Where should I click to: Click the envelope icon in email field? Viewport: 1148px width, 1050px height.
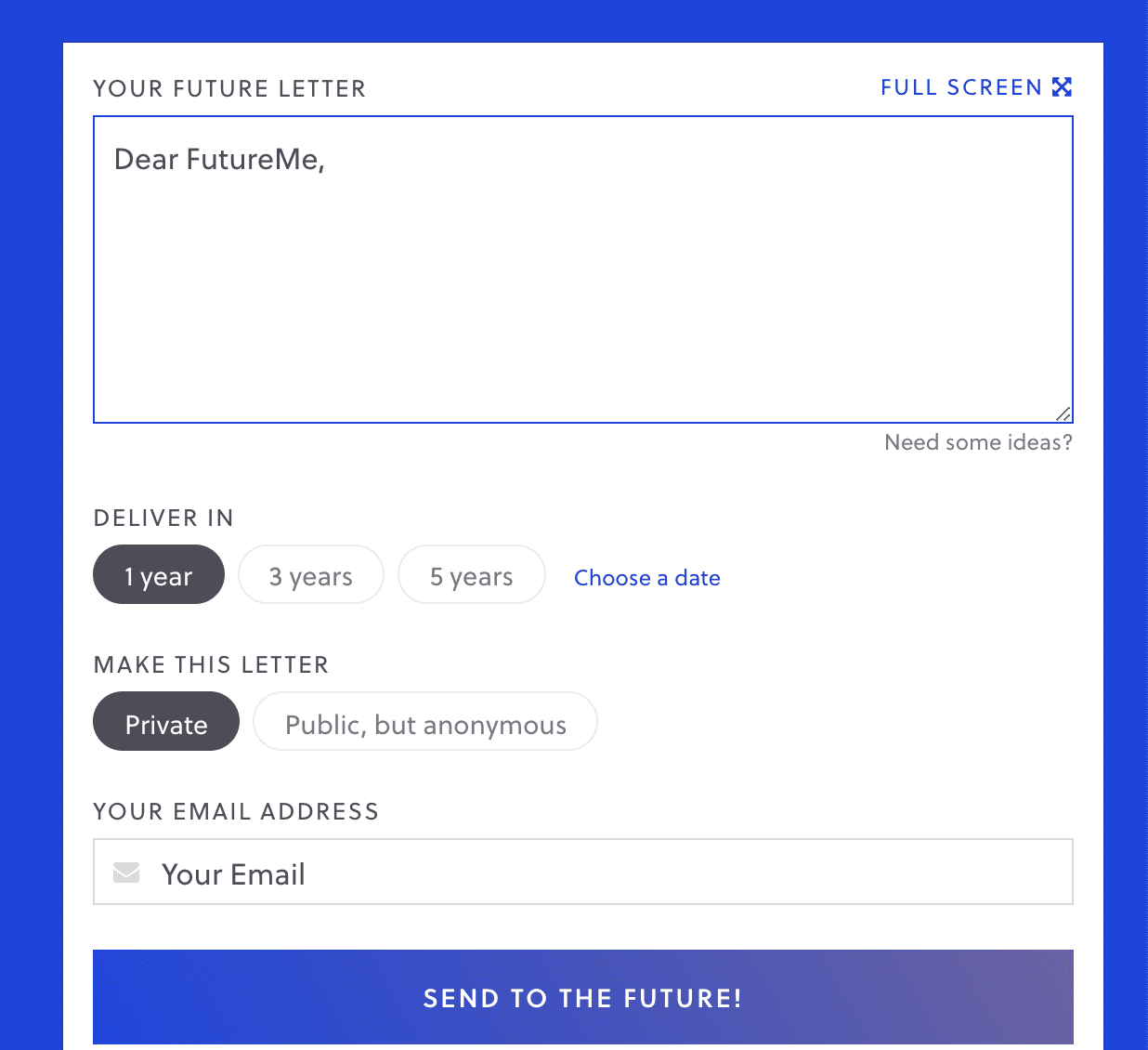[126, 873]
